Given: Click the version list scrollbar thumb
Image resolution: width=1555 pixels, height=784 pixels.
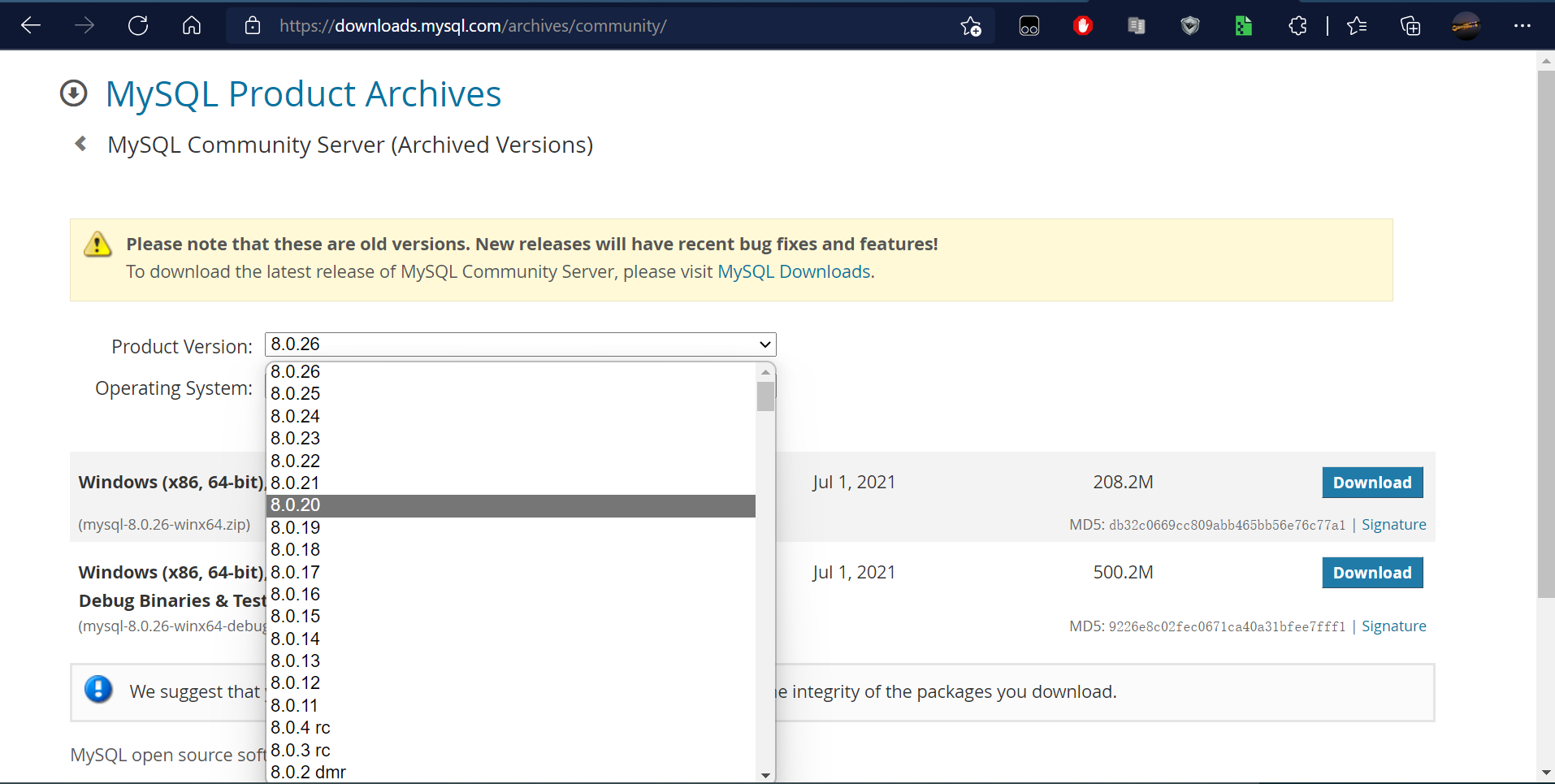Looking at the screenshot, I should point(765,396).
